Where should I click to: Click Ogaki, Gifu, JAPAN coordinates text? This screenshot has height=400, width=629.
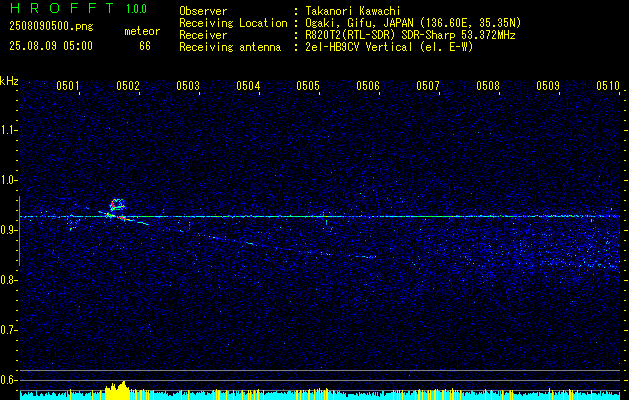pyautogui.click(x=413, y=23)
